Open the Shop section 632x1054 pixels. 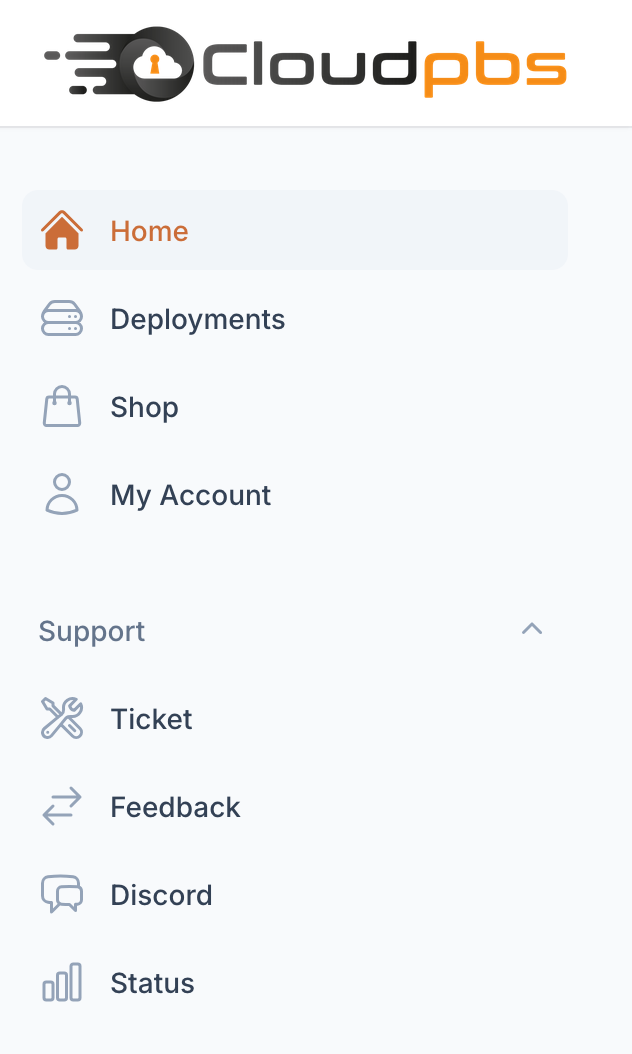click(144, 406)
